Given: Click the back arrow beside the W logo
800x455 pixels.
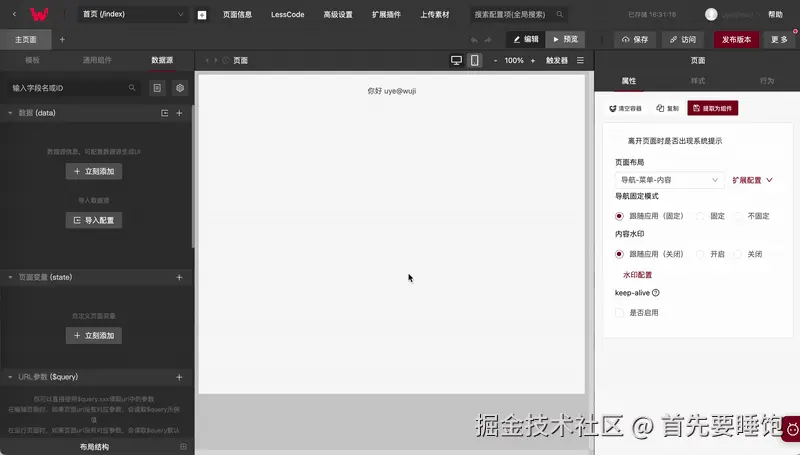Looking at the screenshot, I should point(14,14).
